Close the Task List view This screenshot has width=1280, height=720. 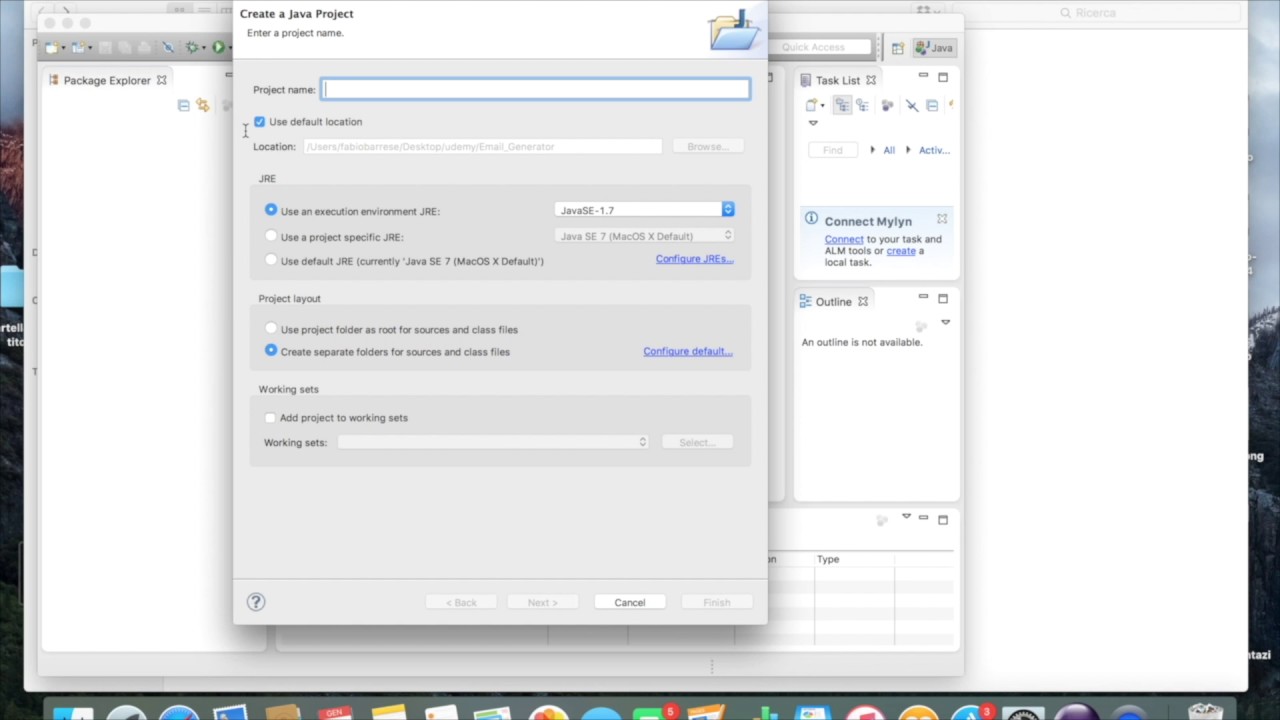[871, 80]
